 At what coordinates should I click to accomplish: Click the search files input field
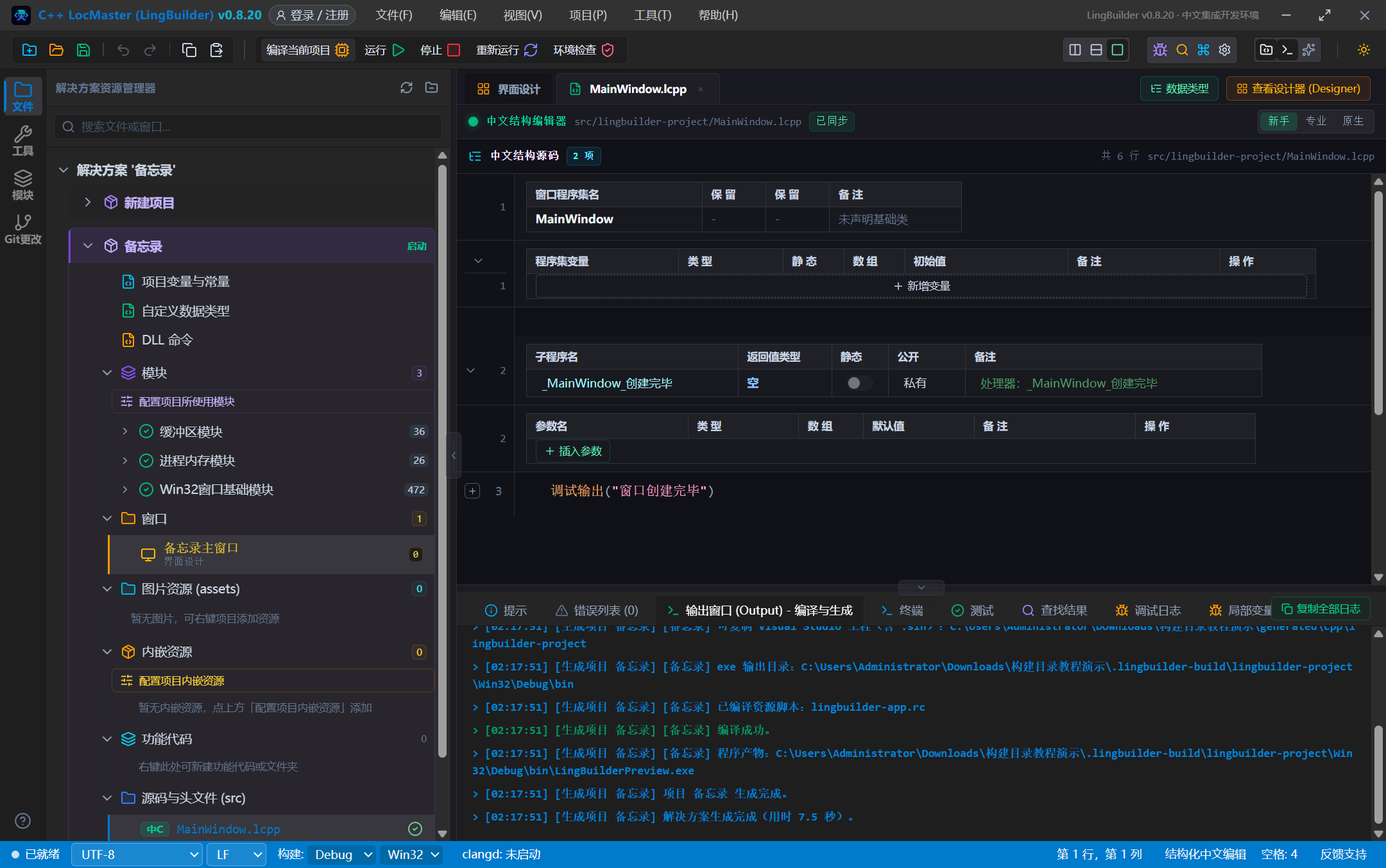click(248, 126)
